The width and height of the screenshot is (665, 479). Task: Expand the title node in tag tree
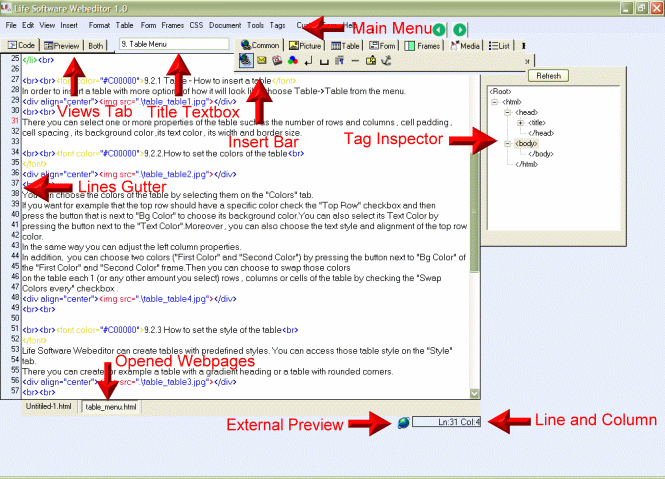pyautogui.click(x=520, y=123)
